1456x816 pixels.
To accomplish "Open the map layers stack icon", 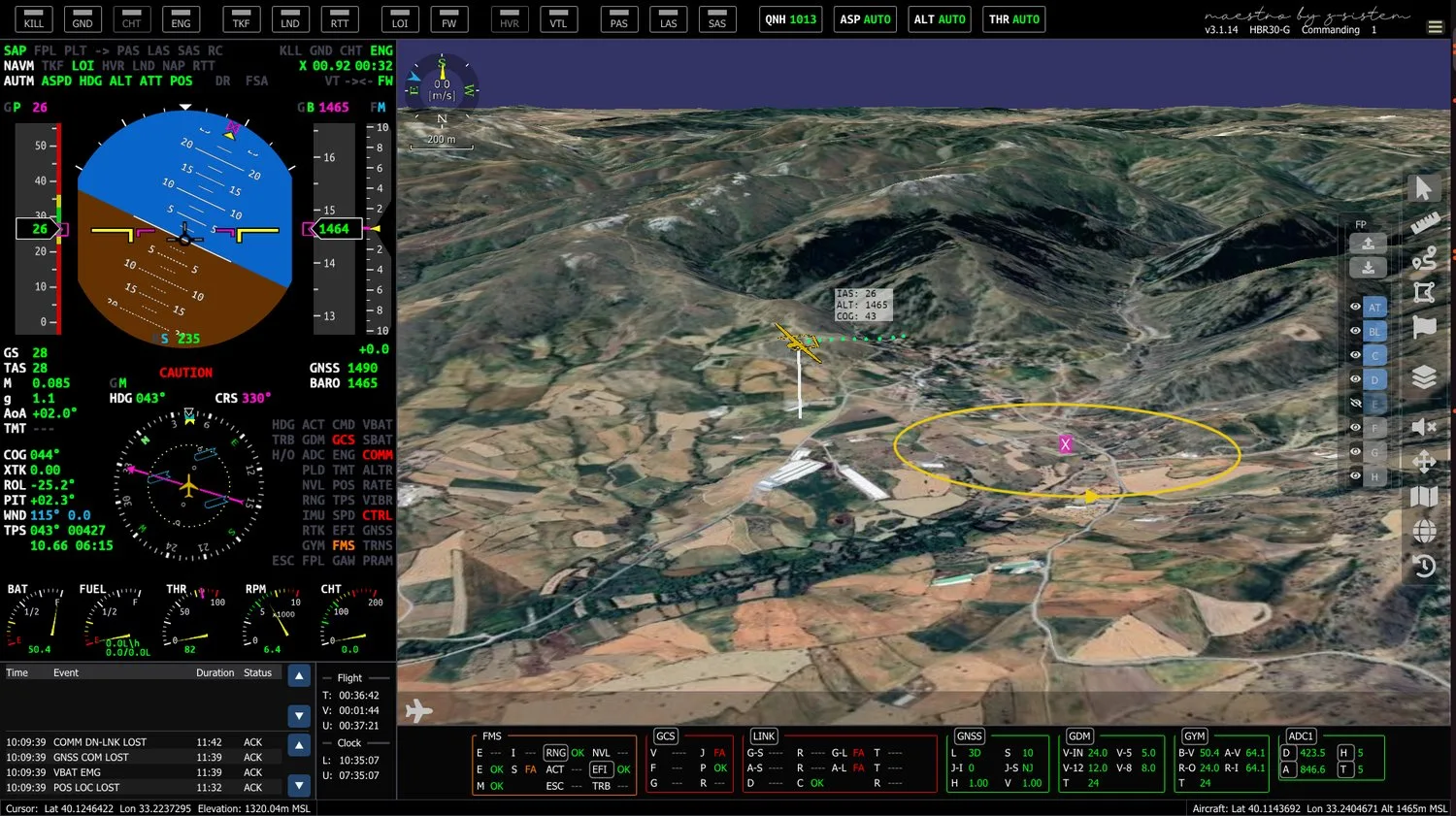I will point(1424,376).
